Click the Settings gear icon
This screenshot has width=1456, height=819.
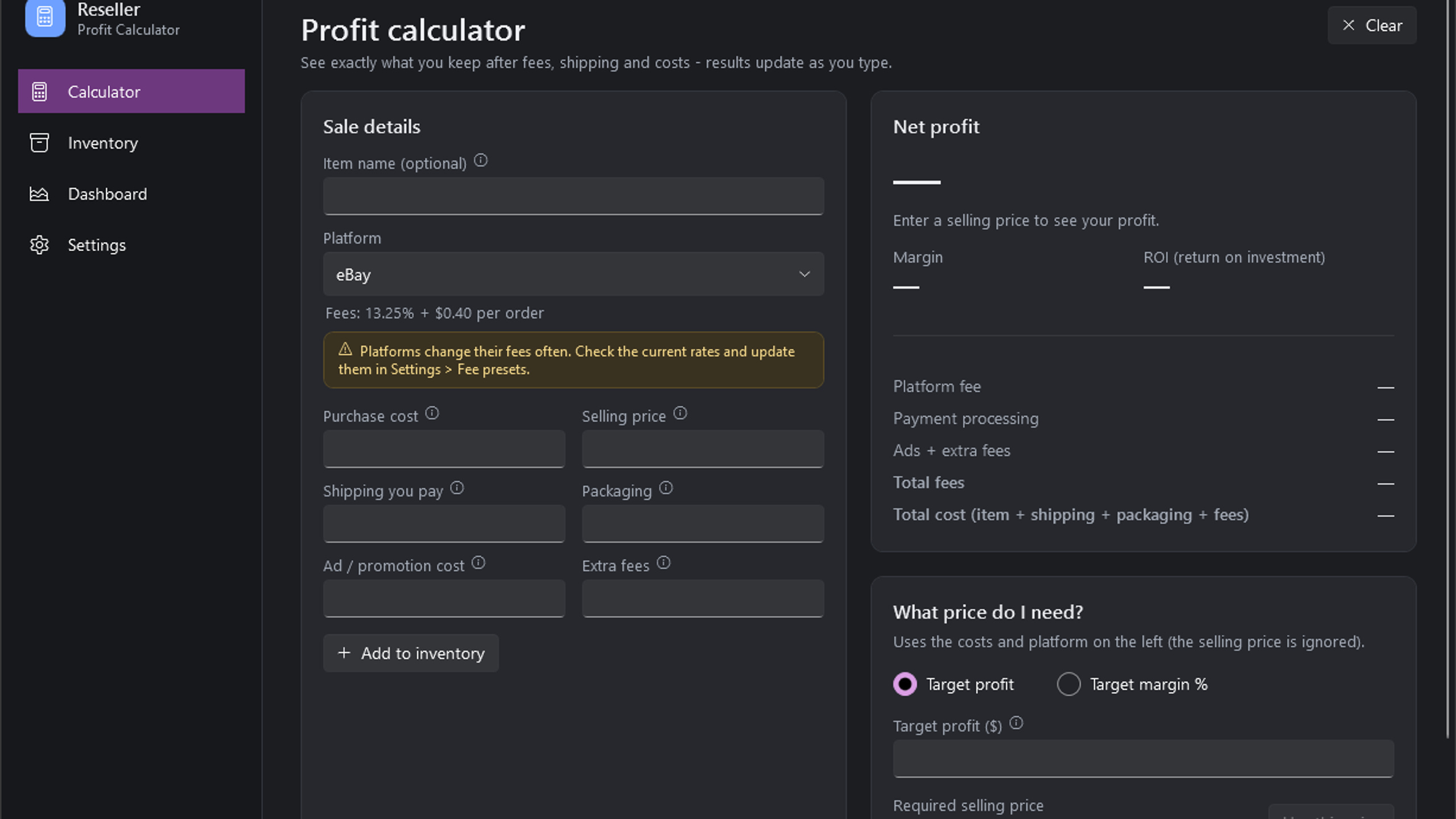[x=39, y=245]
